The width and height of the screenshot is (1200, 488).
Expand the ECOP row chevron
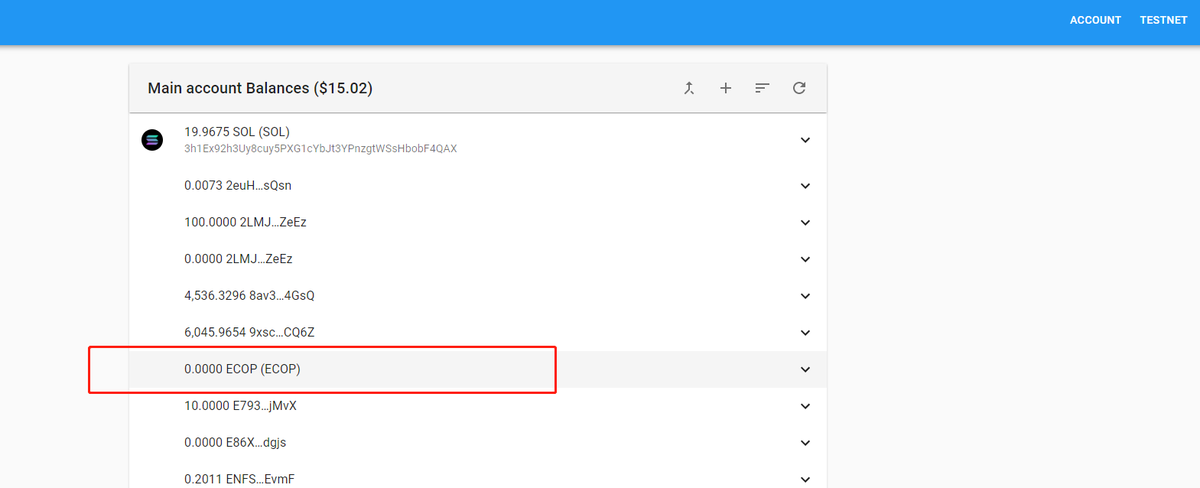[806, 369]
